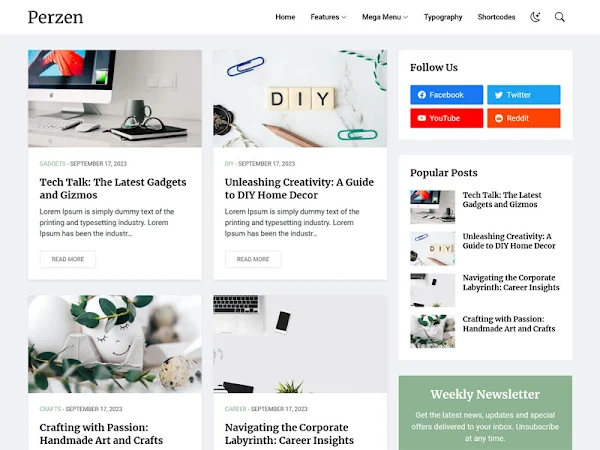Click the Twitter bird icon in Follow Us

tap(499, 95)
